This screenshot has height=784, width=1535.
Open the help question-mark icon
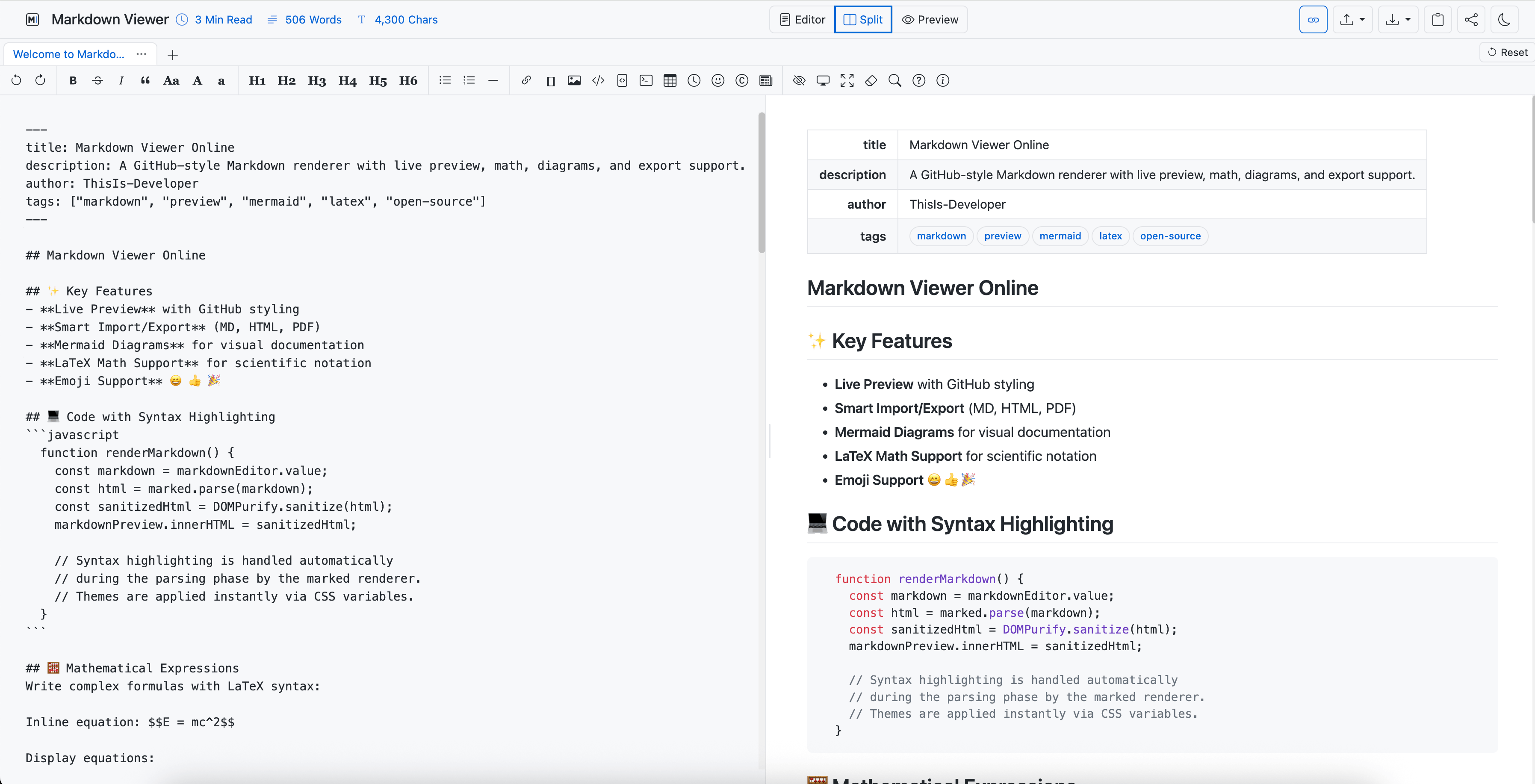tap(919, 80)
